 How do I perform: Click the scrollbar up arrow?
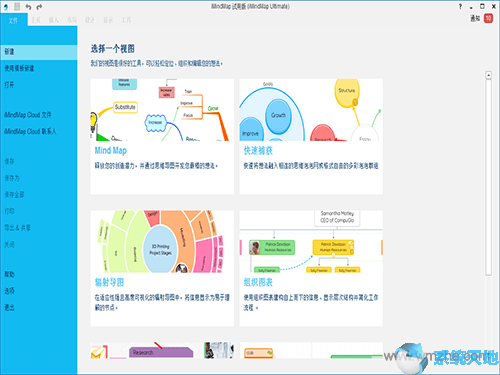(x=488, y=75)
